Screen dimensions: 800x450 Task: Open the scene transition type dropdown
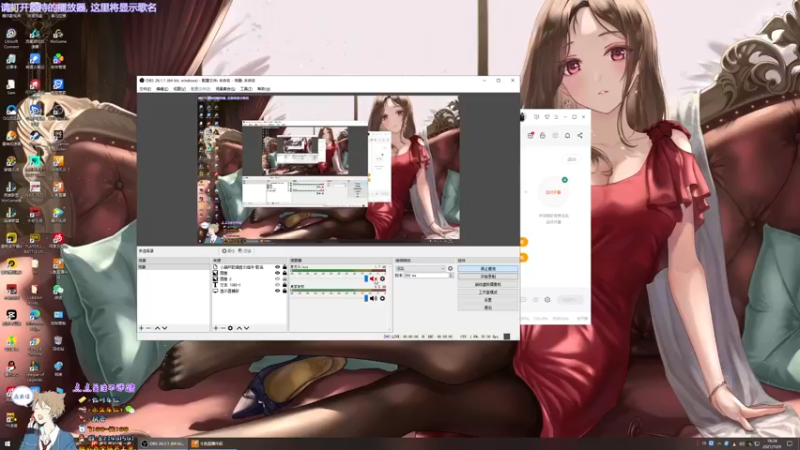[x=420, y=268]
